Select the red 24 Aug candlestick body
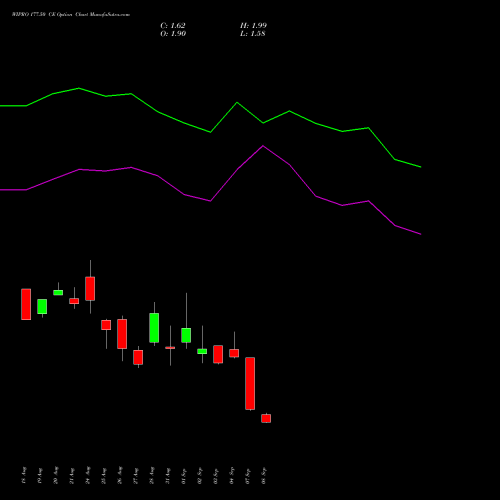Image resolution: width=500 pixels, height=500 pixels. pyautogui.click(x=90, y=289)
